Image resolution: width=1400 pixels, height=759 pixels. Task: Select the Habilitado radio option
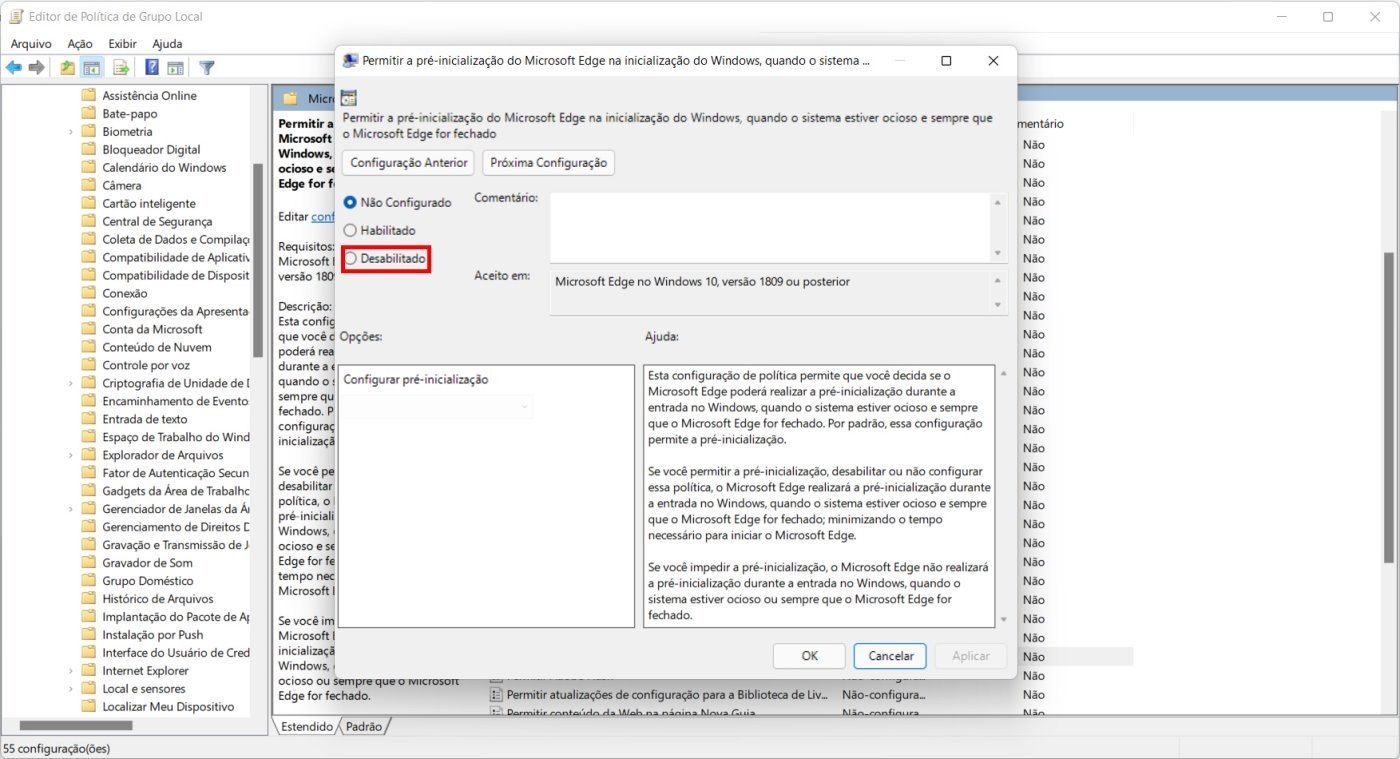[350, 231]
